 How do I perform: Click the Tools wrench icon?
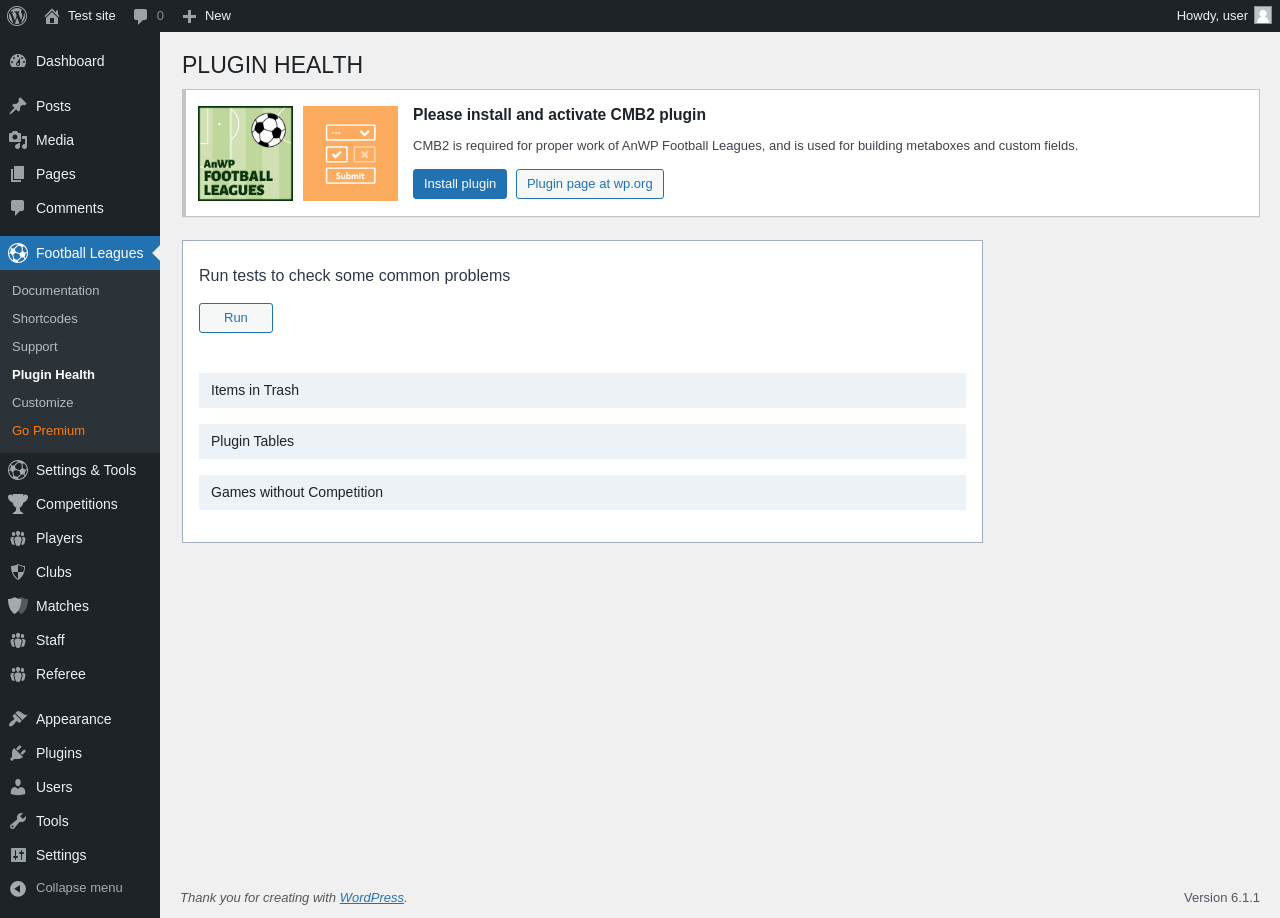point(18,821)
